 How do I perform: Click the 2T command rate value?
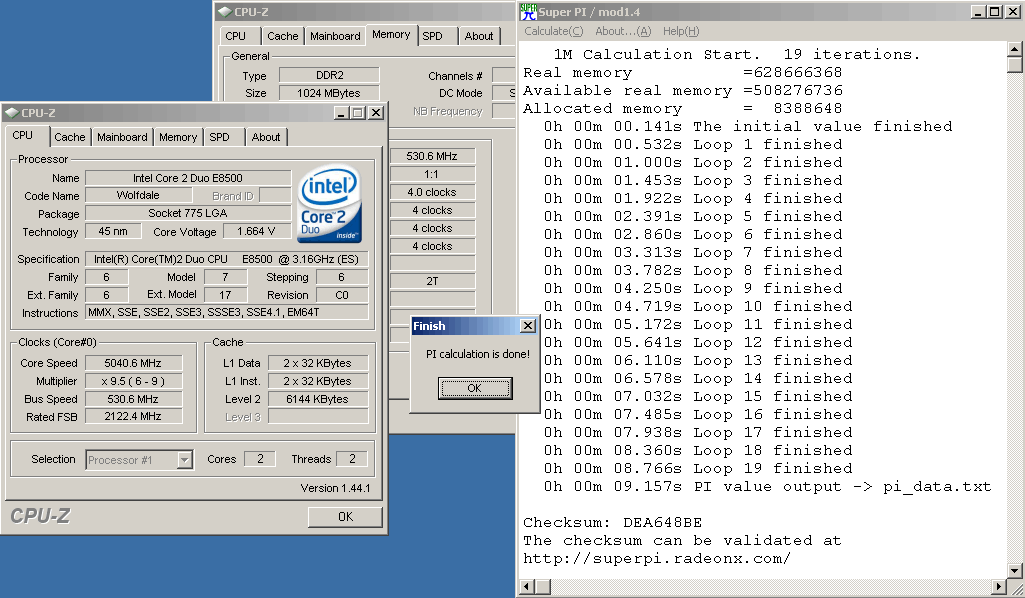pyautogui.click(x=432, y=281)
